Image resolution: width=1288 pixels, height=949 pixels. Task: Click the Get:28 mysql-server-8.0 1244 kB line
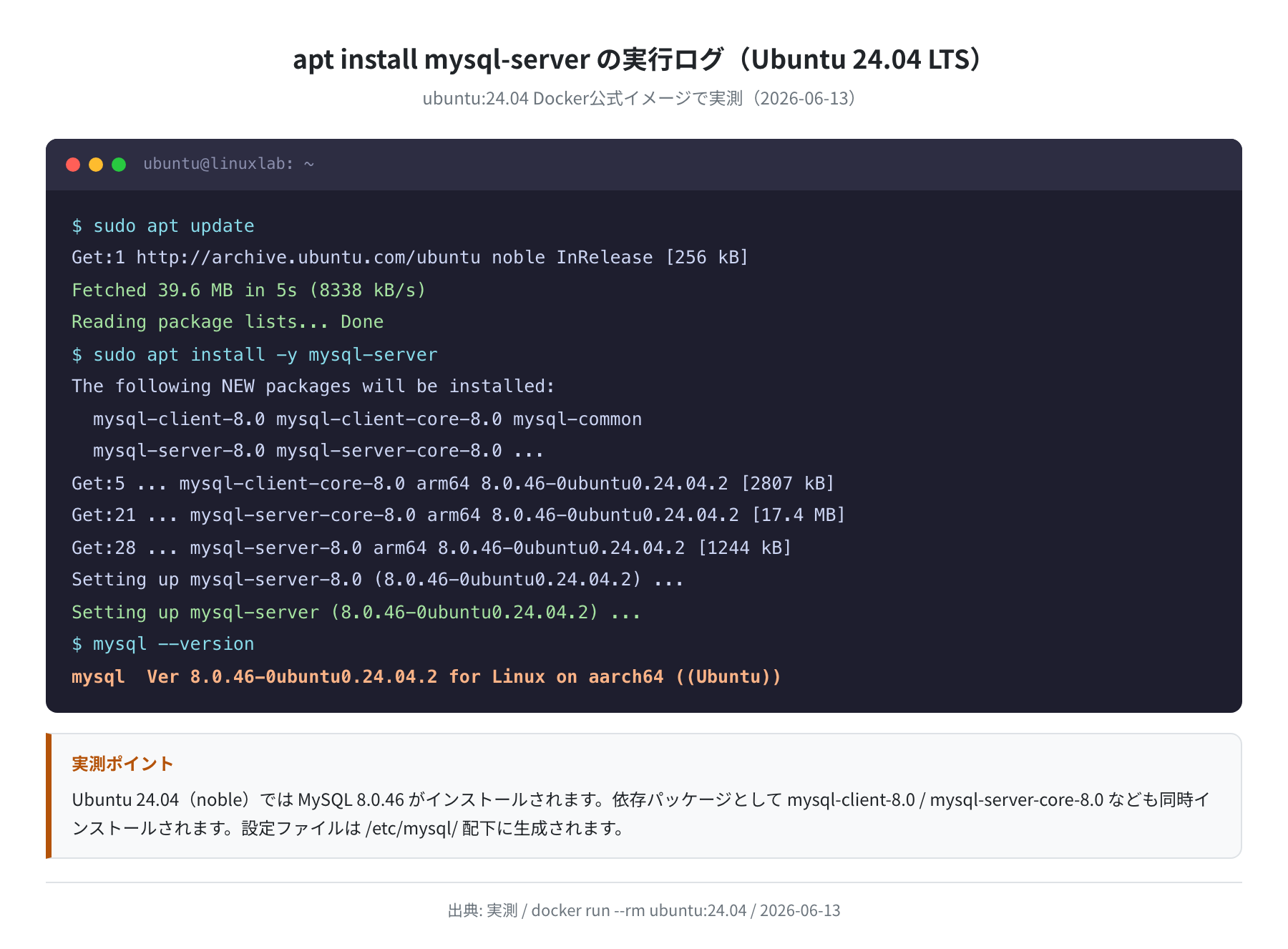pos(431,547)
